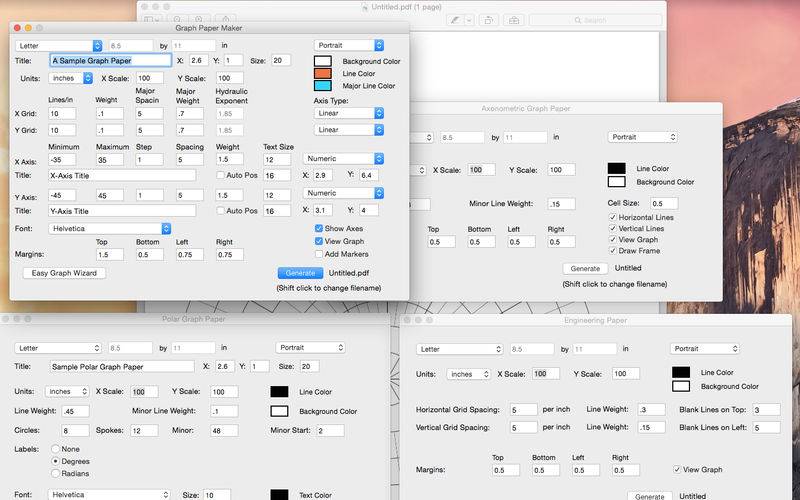800x500 pixels.
Task: Toggle View Graph checkbox in Axonometric window
Action: click(613, 239)
